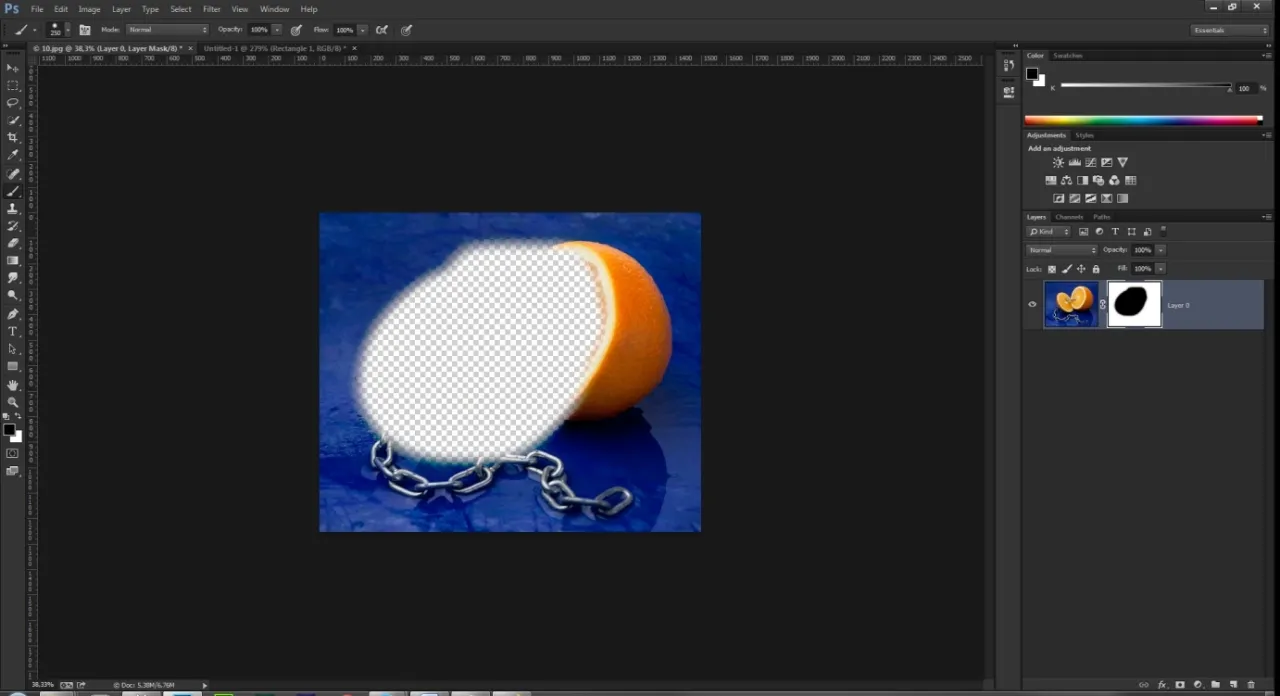Select the Zoom tool
This screenshot has height=696, width=1280.
point(13,402)
